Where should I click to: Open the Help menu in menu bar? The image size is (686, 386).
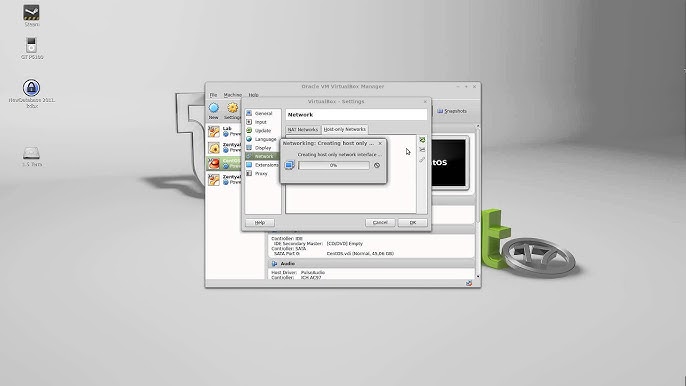[x=254, y=95]
